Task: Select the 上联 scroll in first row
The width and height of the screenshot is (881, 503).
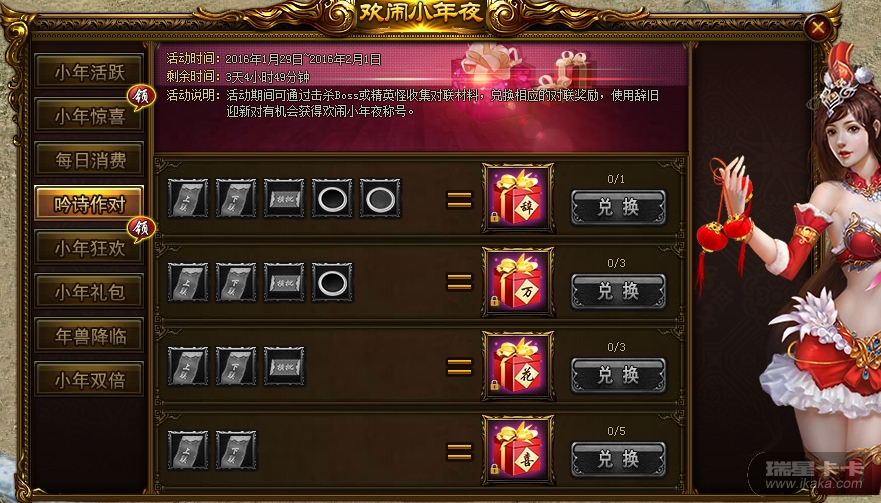Action: coord(188,198)
